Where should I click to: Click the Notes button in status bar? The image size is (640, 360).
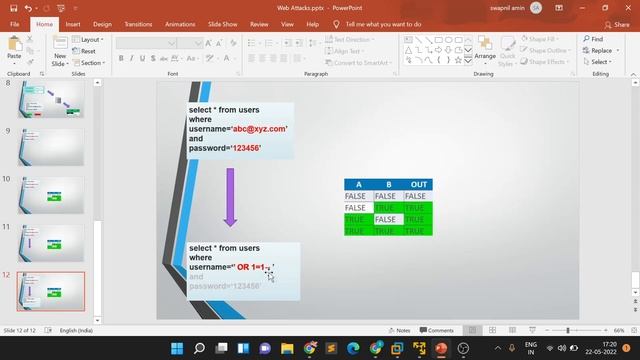coord(399,330)
